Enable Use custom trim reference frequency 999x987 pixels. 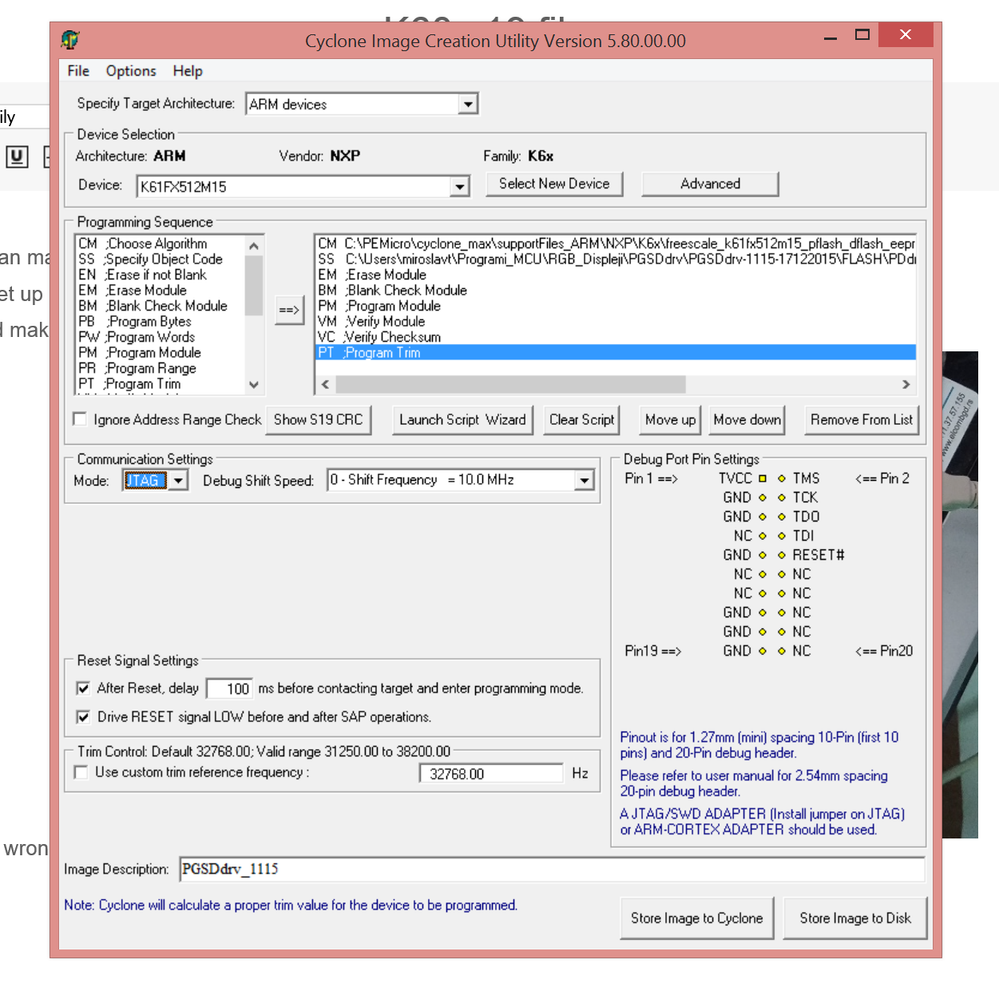pos(81,772)
